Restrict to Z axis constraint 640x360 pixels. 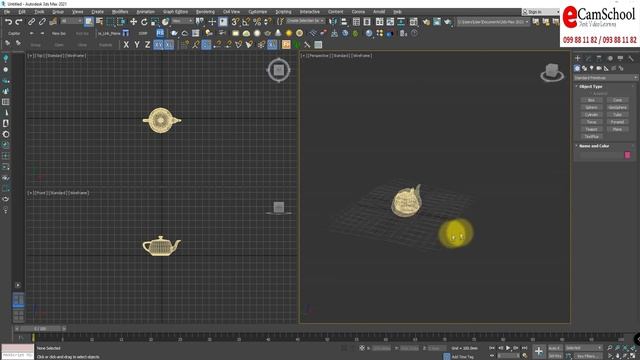tap(147, 44)
